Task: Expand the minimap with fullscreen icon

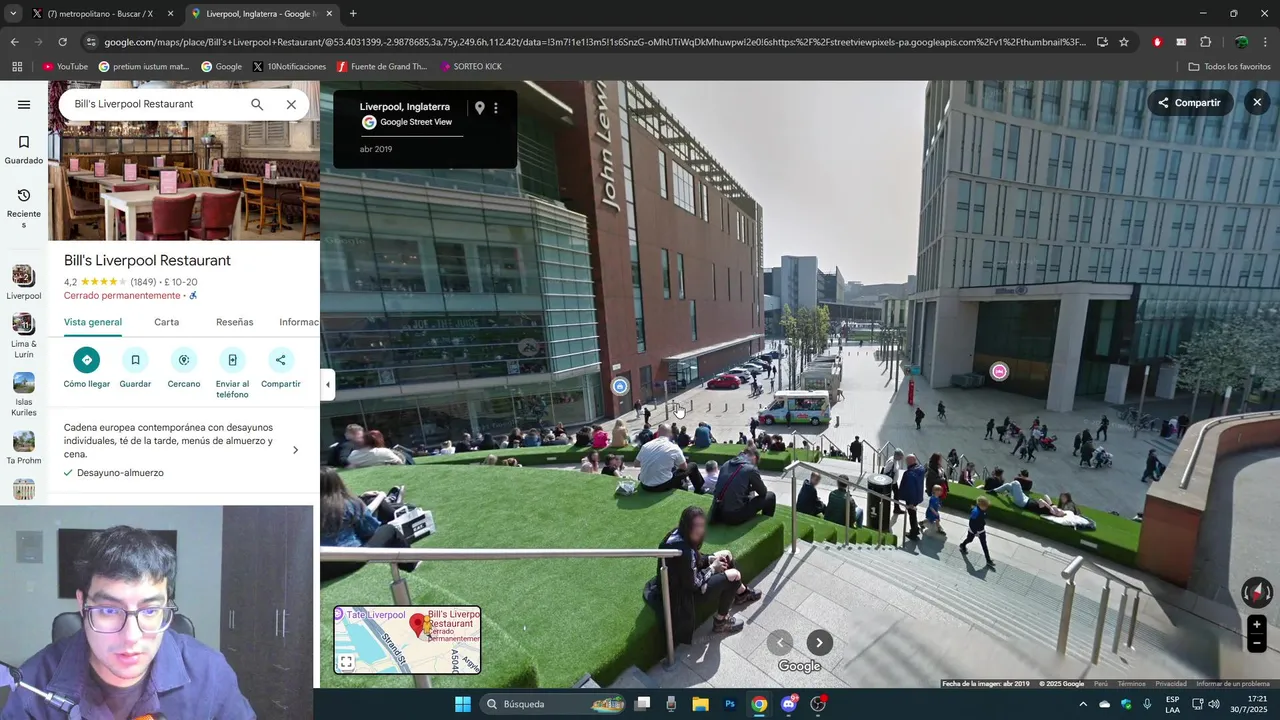Action: pos(346,662)
